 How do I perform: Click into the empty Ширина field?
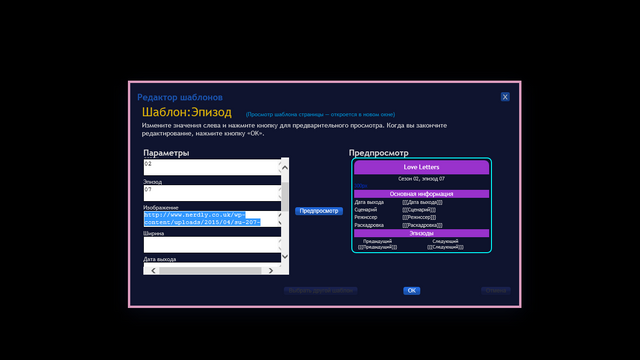212,244
